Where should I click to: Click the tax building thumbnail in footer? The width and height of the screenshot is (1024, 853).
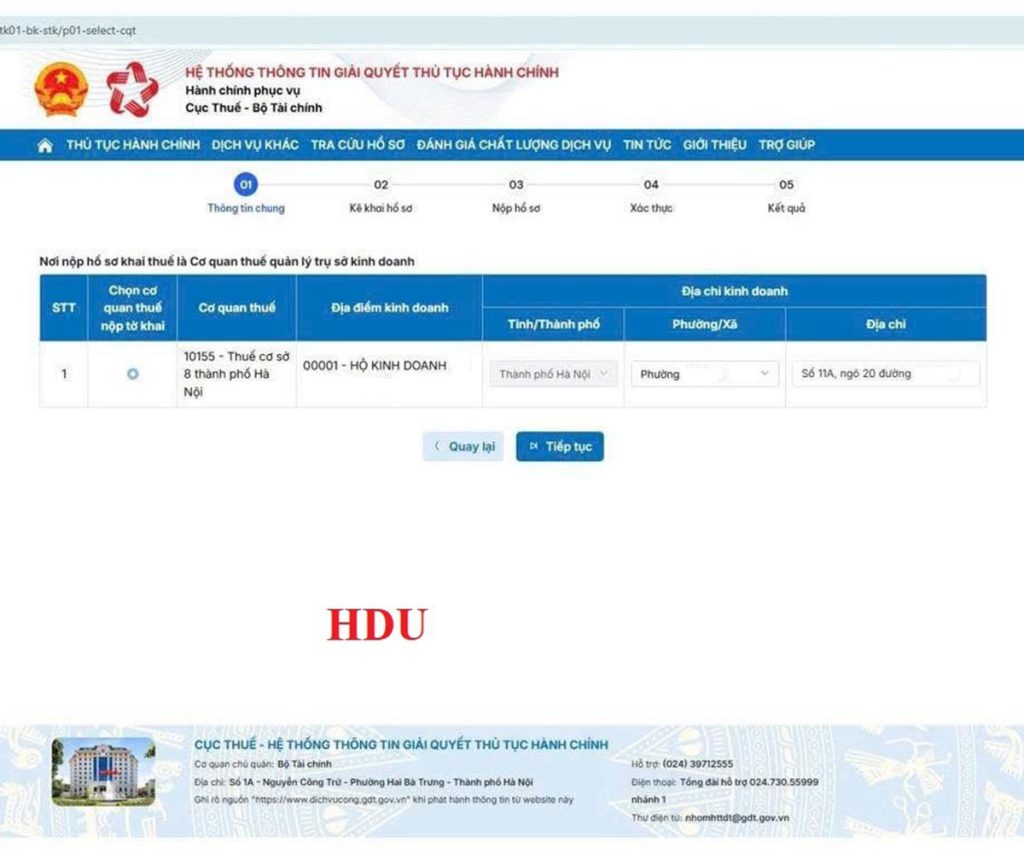(103, 772)
